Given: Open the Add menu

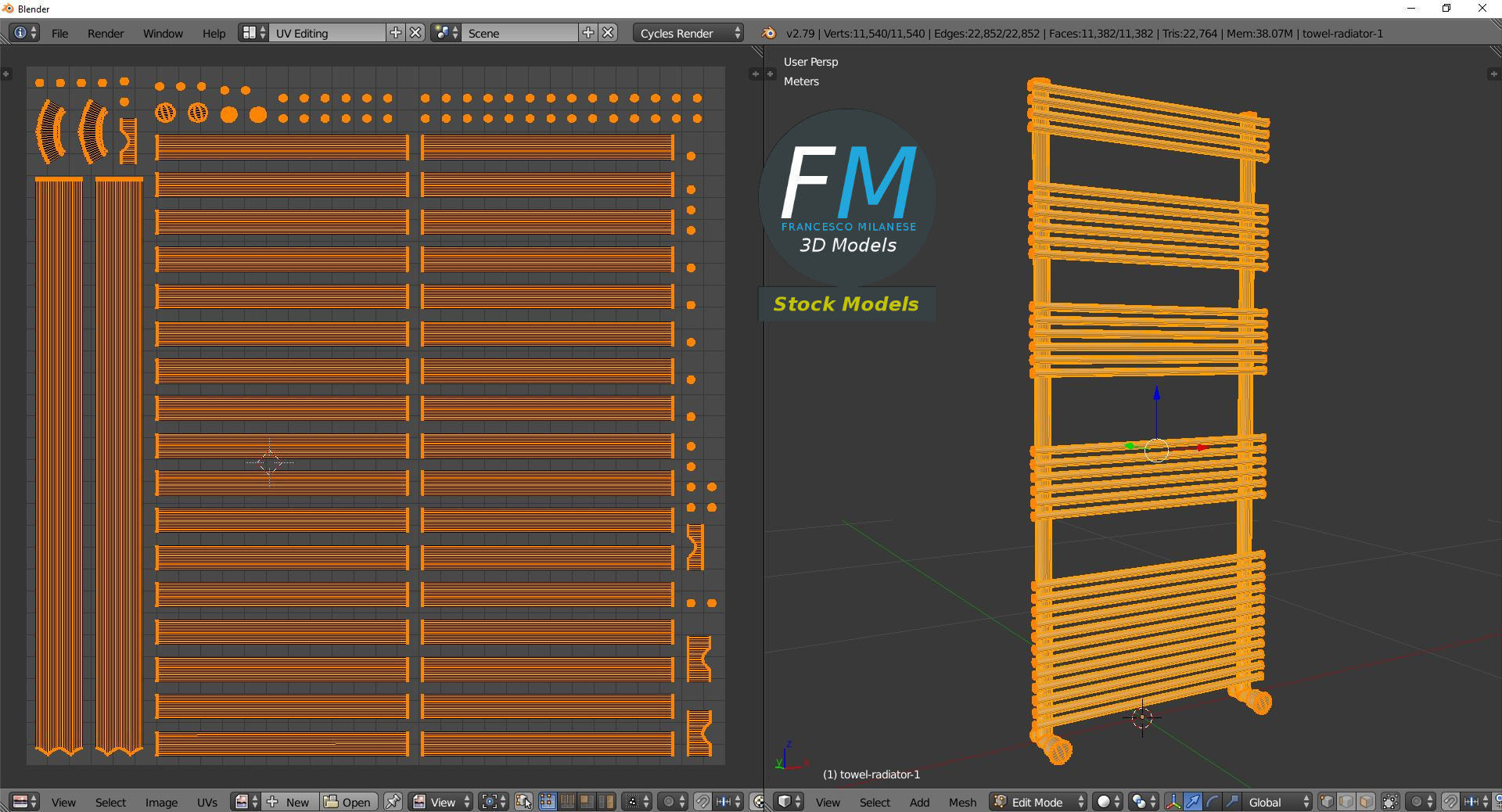Looking at the screenshot, I should (920, 802).
